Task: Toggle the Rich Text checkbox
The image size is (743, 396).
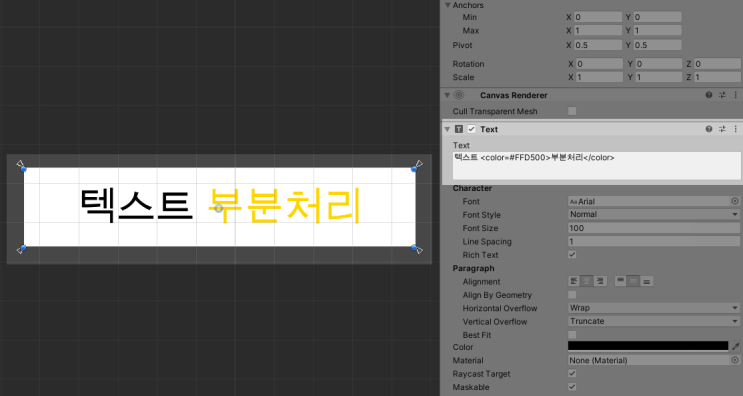Action: [572, 254]
